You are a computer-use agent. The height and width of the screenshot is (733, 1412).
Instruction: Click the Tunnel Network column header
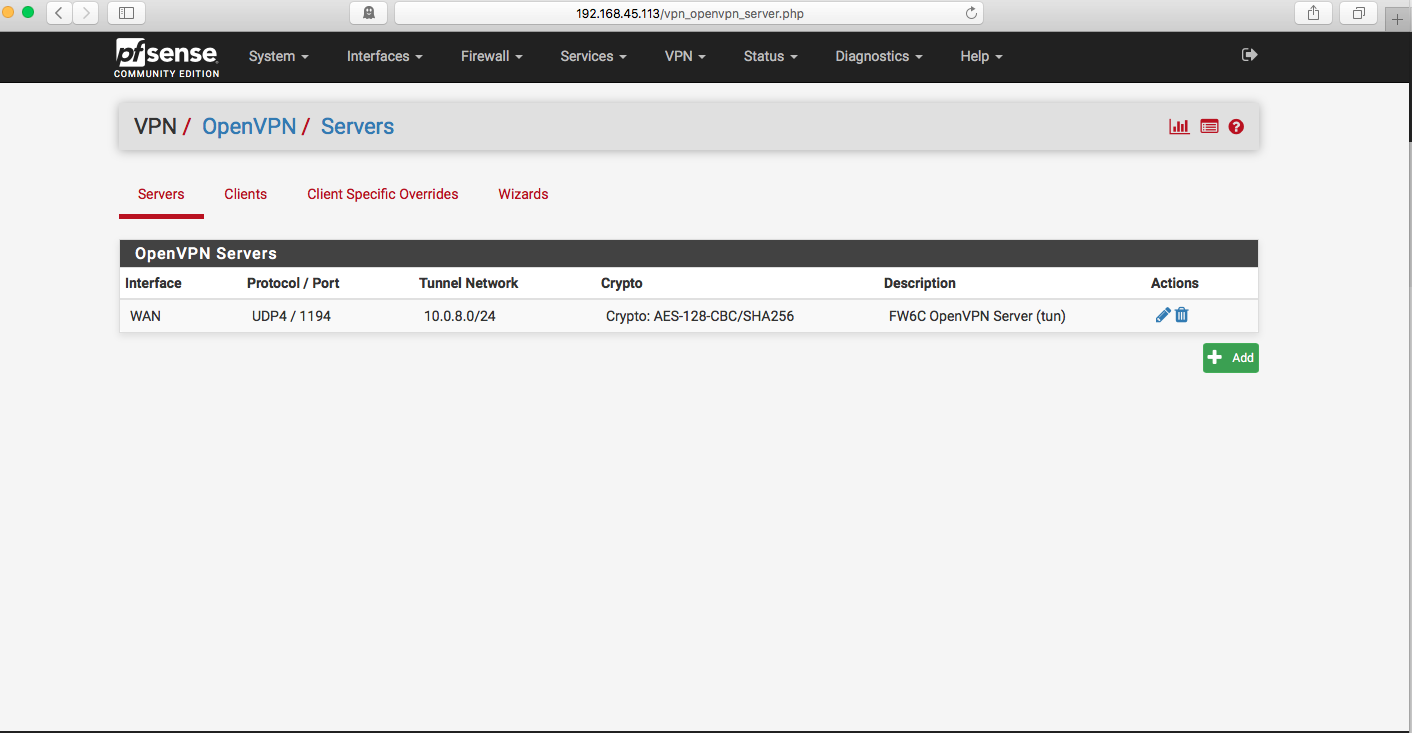click(x=469, y=283)
